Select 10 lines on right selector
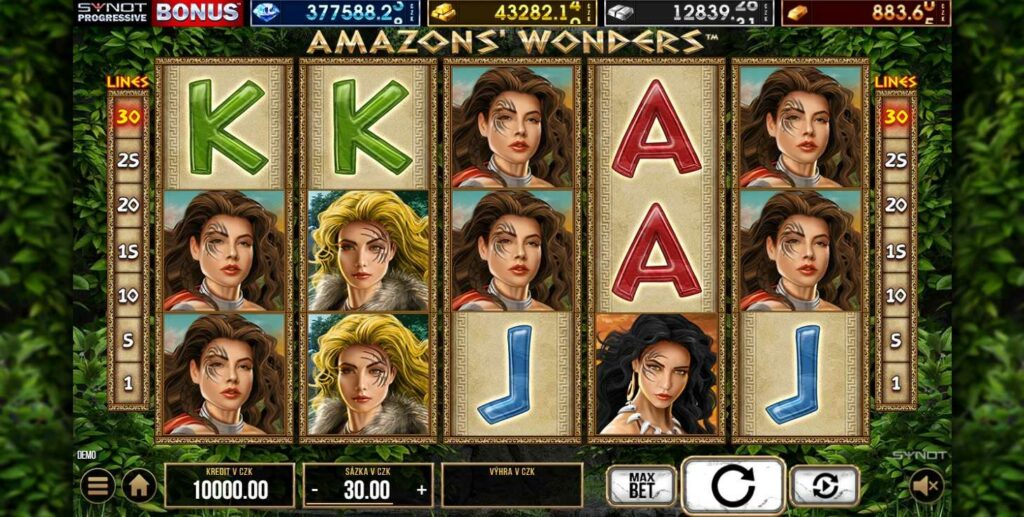The height and width of the screenshot is (517, 1024). pos(896,295)
